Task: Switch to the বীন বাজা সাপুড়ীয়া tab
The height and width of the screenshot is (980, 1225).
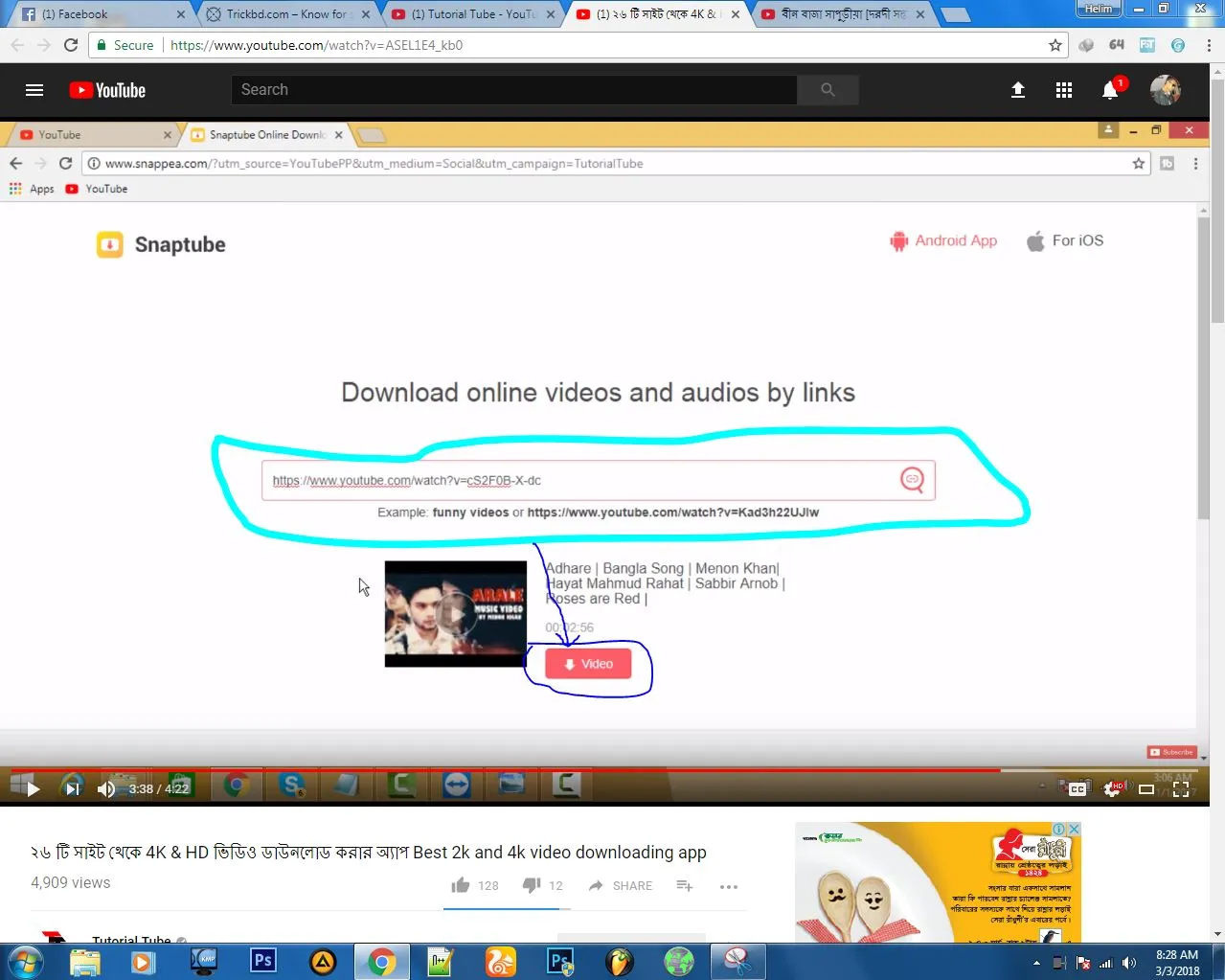Action: click(843, 14)
